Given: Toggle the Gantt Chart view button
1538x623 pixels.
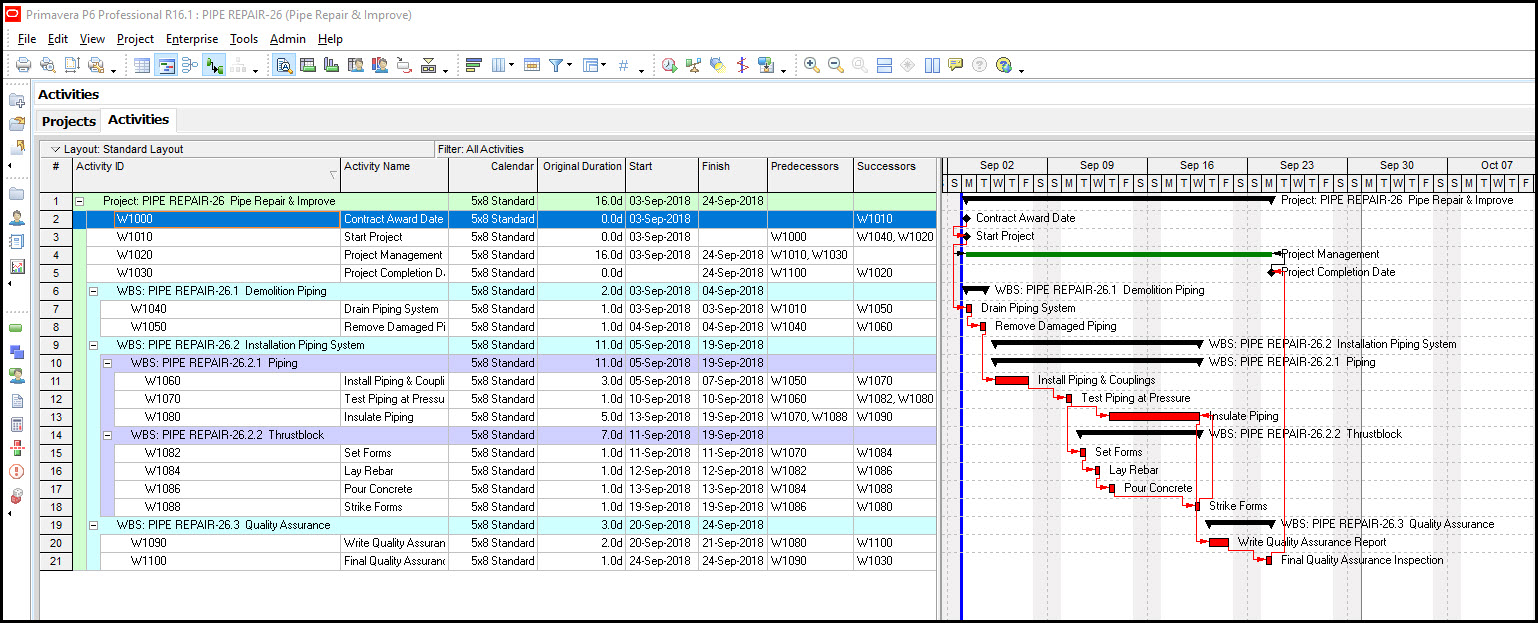Looking at the screenshot, I should click(x=166, y=65).
